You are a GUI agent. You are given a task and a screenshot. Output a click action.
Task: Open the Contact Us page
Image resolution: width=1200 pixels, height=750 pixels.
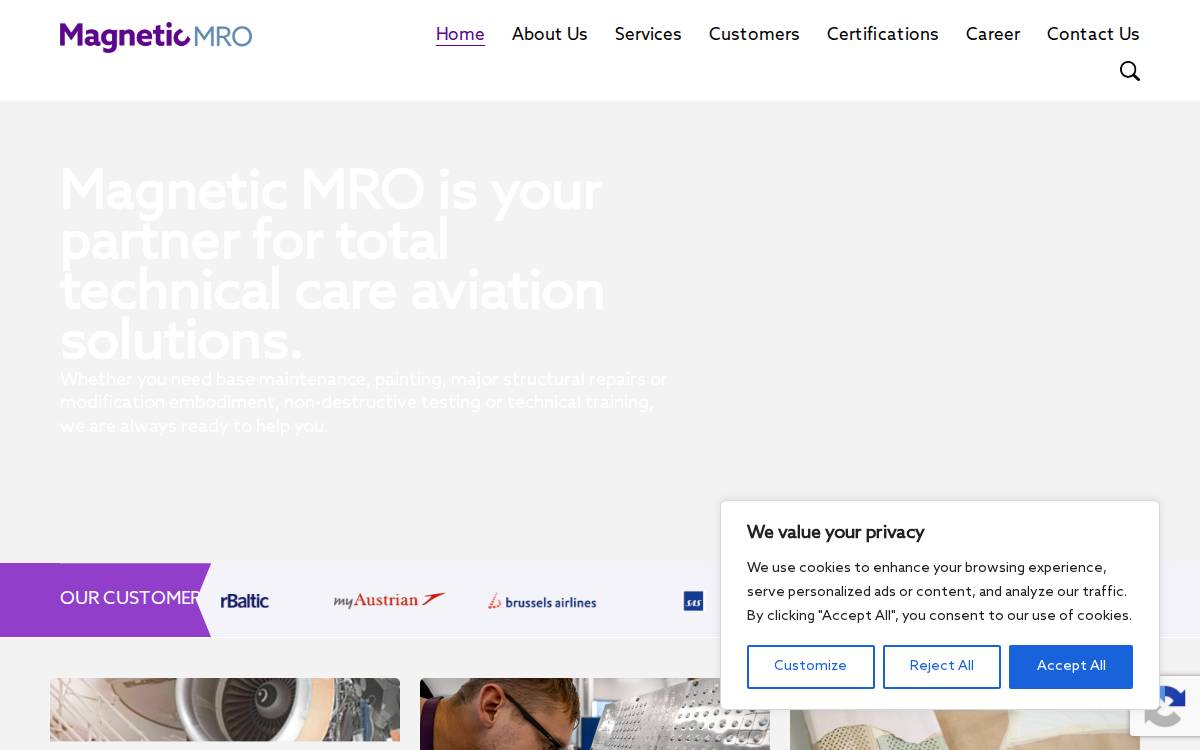click(1093, 34)
